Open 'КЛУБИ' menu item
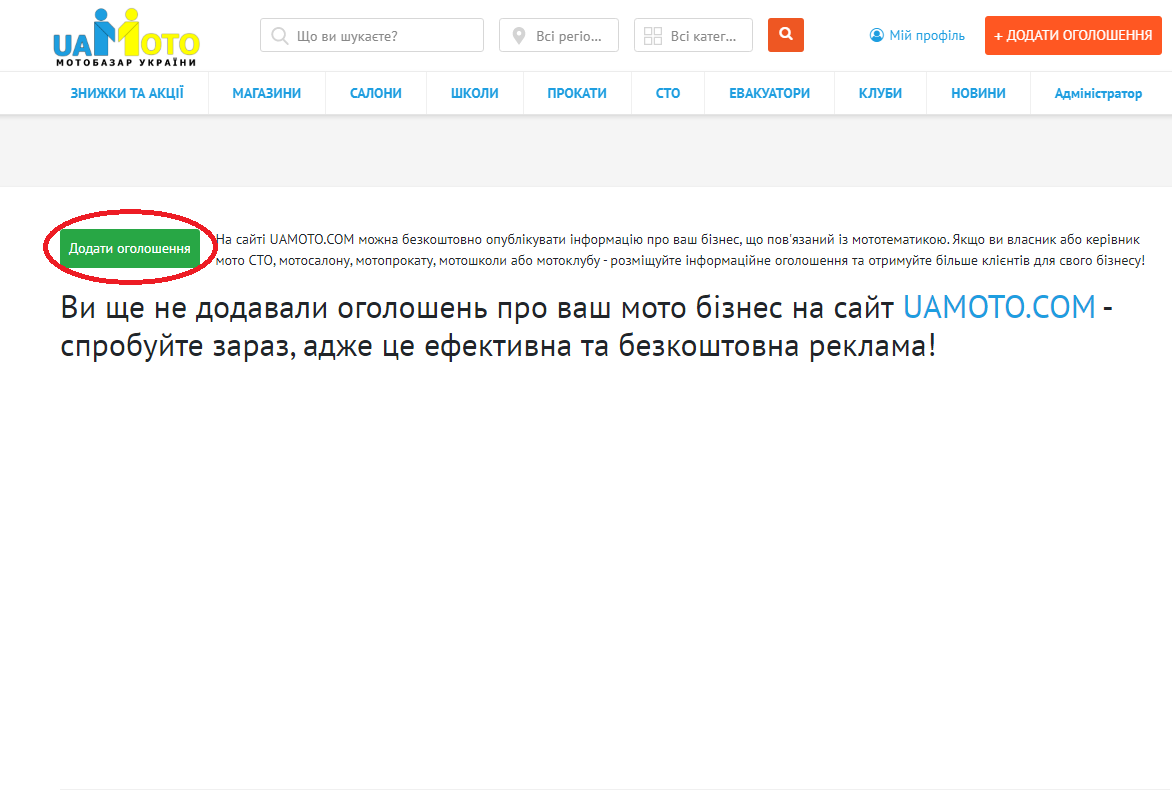Image resolution: width=1172 pixels, height=801 pixels. [880, 93]
